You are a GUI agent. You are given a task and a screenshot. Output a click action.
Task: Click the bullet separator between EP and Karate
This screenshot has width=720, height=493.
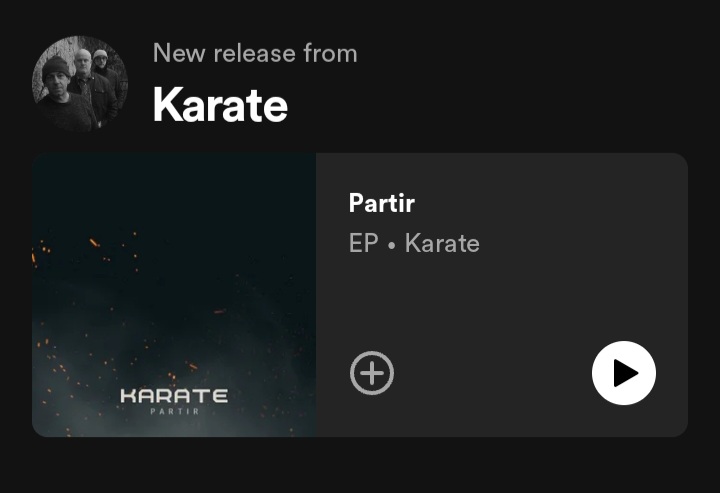[x=391, y=246]
